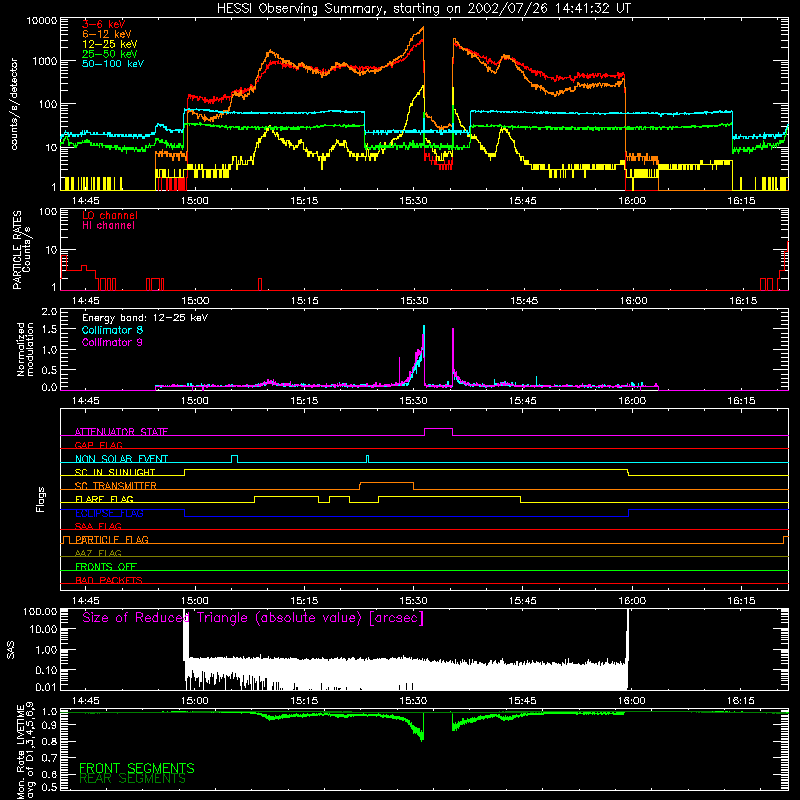
Task: Click the 100.00 tick on SAS plot
Action: point(40,611)
